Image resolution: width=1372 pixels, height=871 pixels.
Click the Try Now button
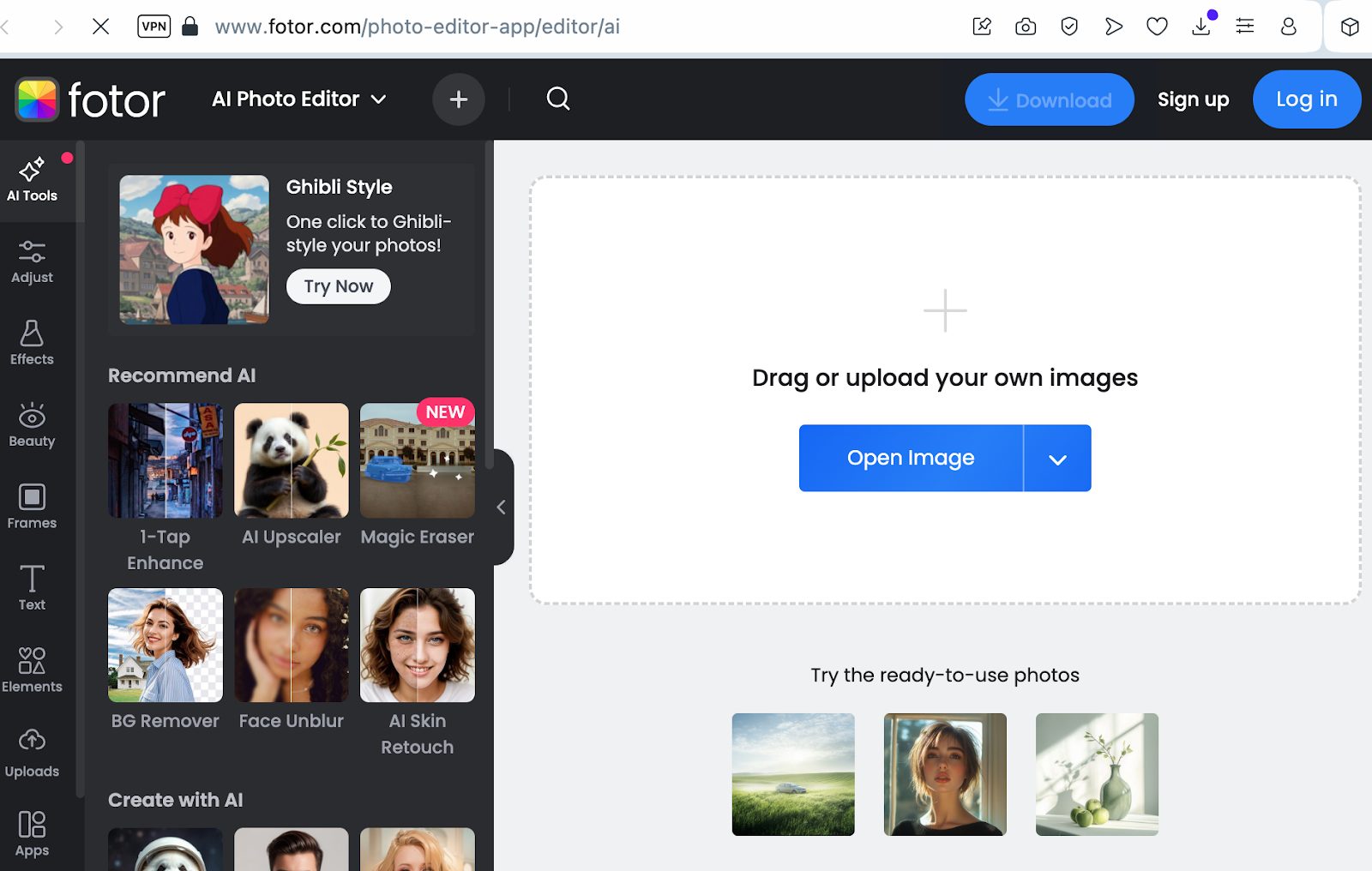[339, 286]
